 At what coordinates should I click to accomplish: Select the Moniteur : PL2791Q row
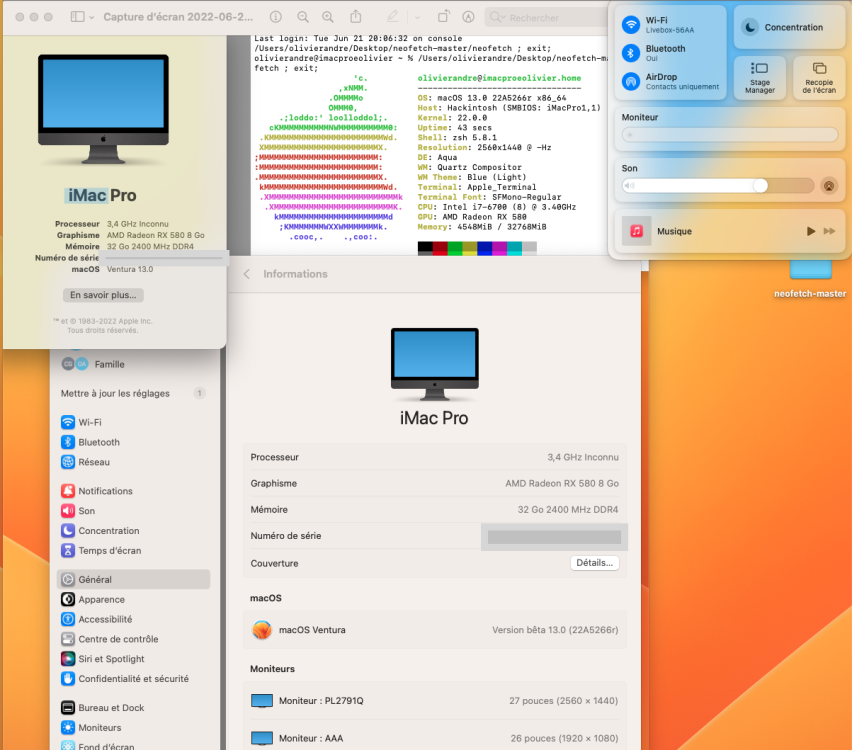point(435,701)
